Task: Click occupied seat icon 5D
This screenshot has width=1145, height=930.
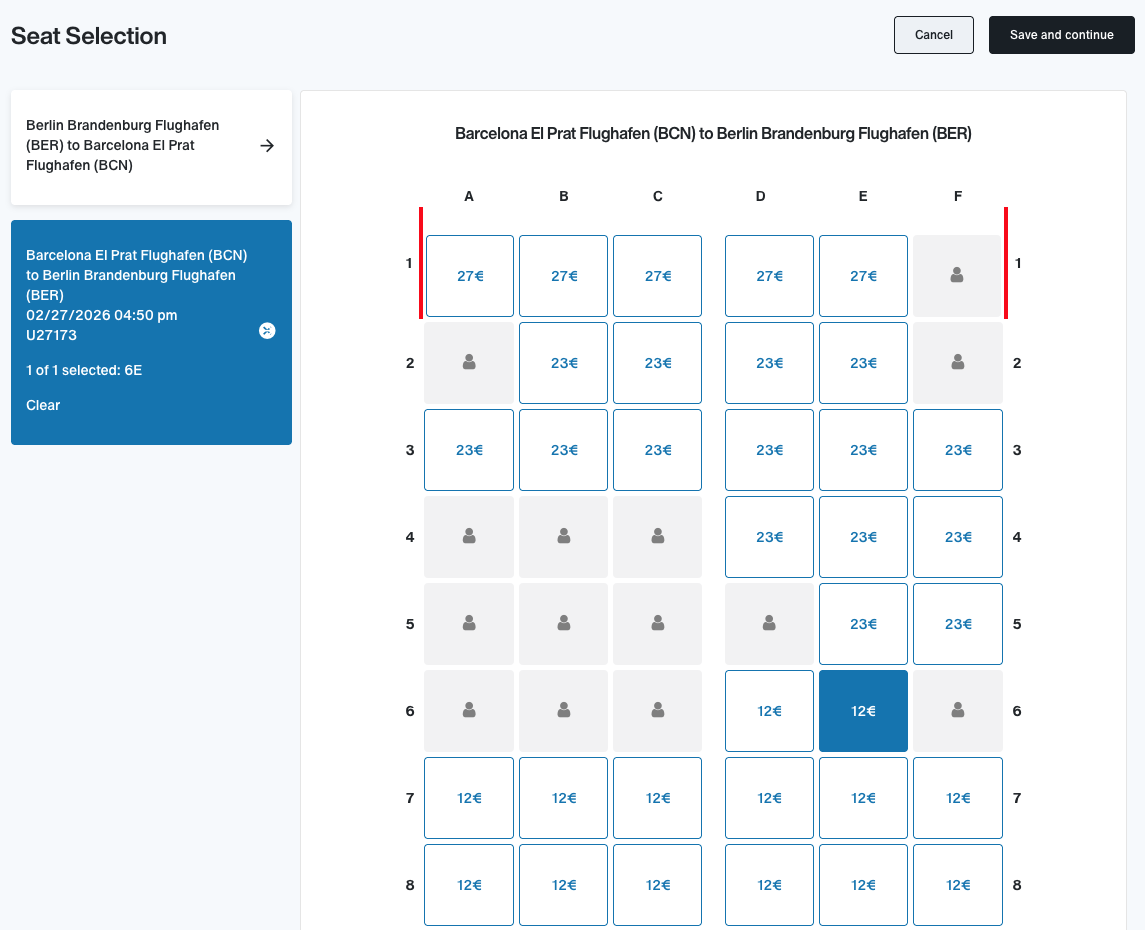Action: (769, 623)
